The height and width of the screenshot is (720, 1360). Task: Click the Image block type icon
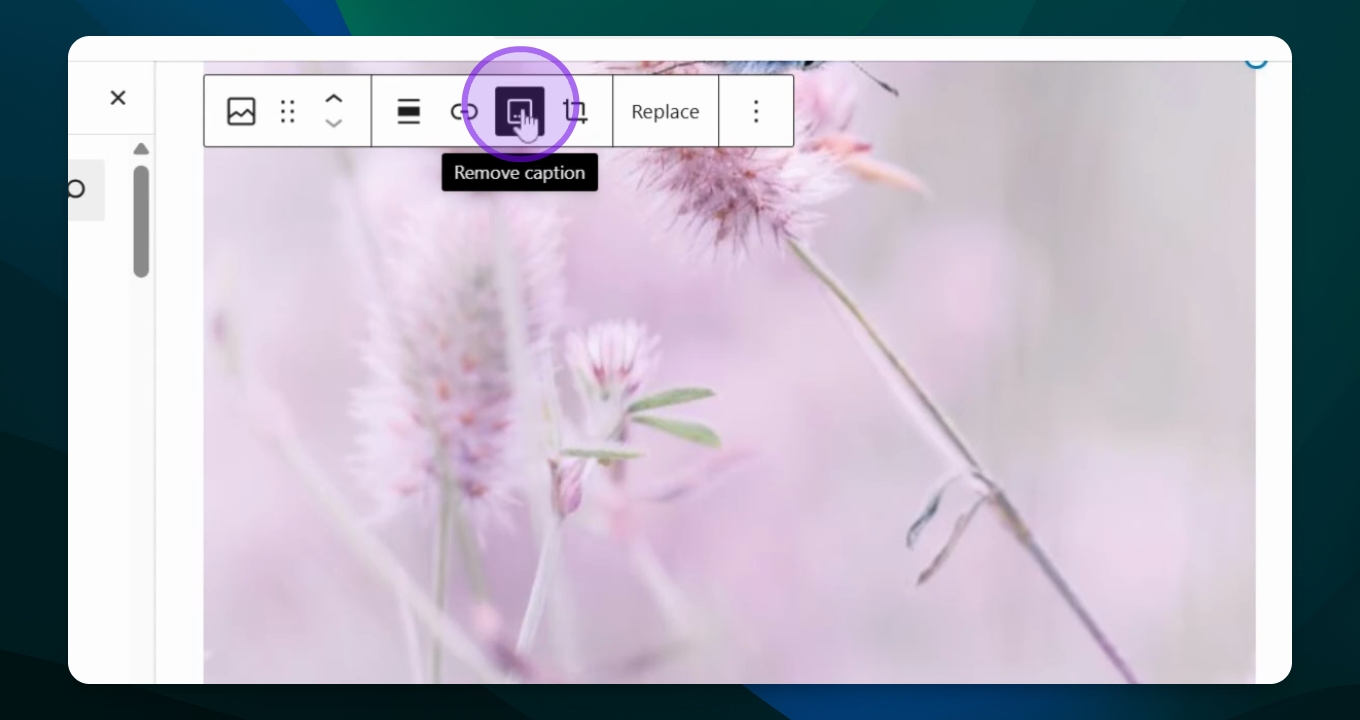[x=241, y=111]
